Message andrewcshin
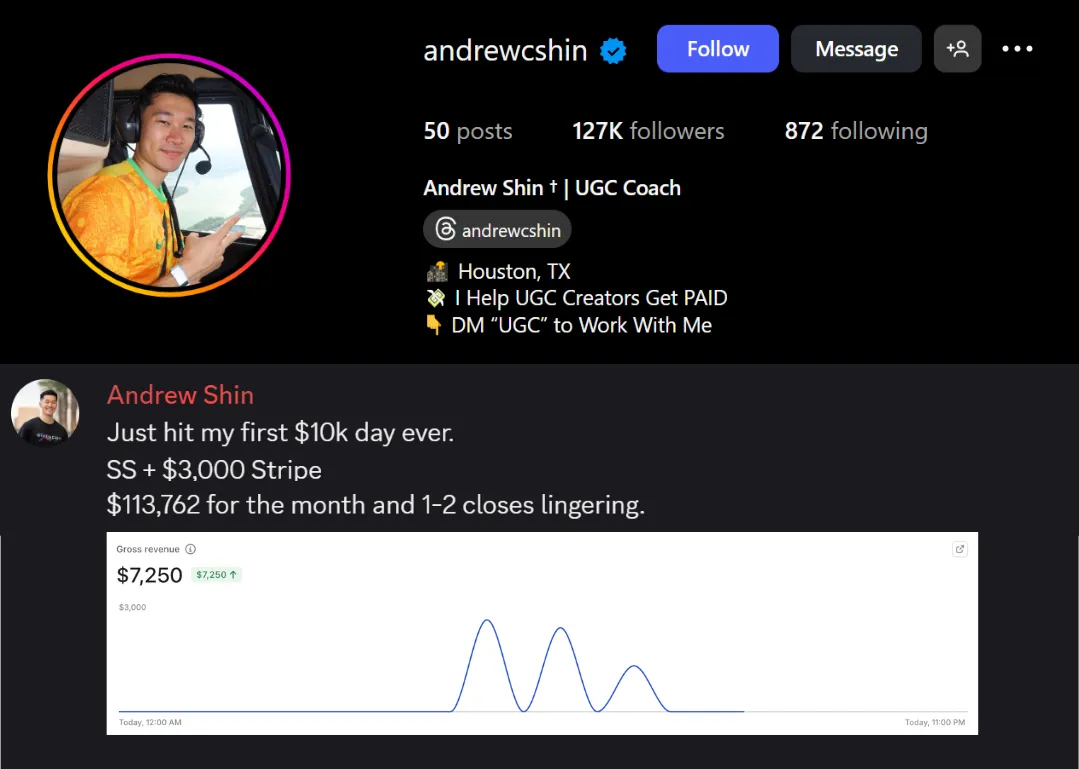Screen dimensions: 1079x769 (x=856, y=49)
